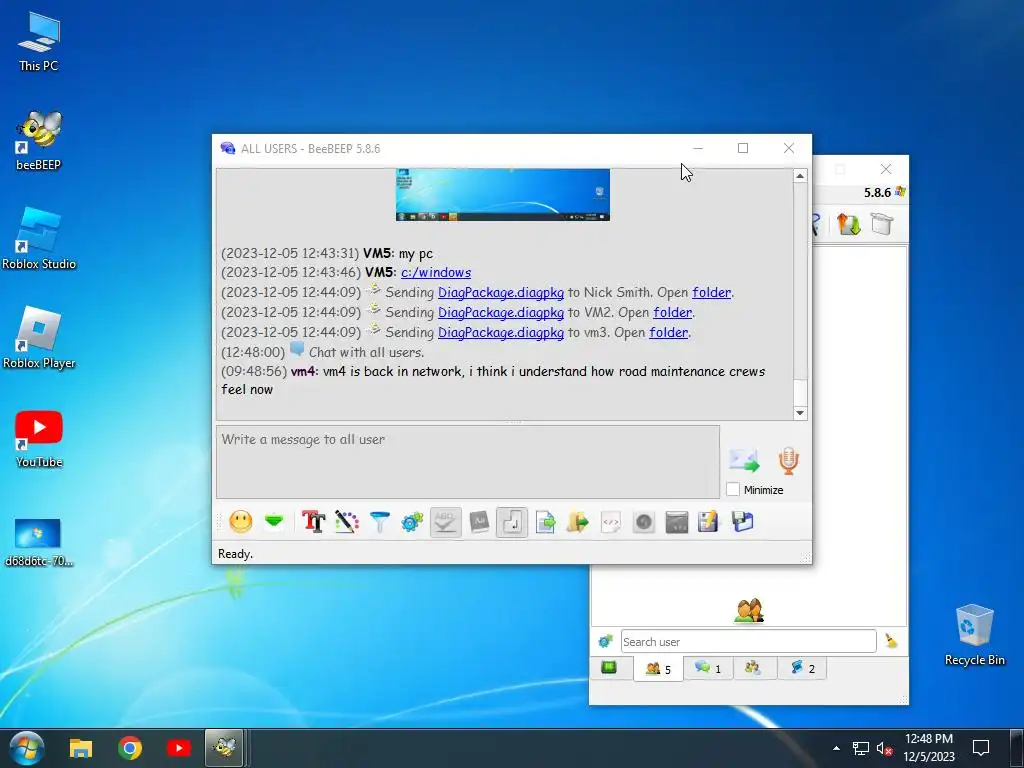The image size is (1024, 768).
Task: Open DiagPackage.diagpkg link sent to VM2
Action: [x=500, y=312]
